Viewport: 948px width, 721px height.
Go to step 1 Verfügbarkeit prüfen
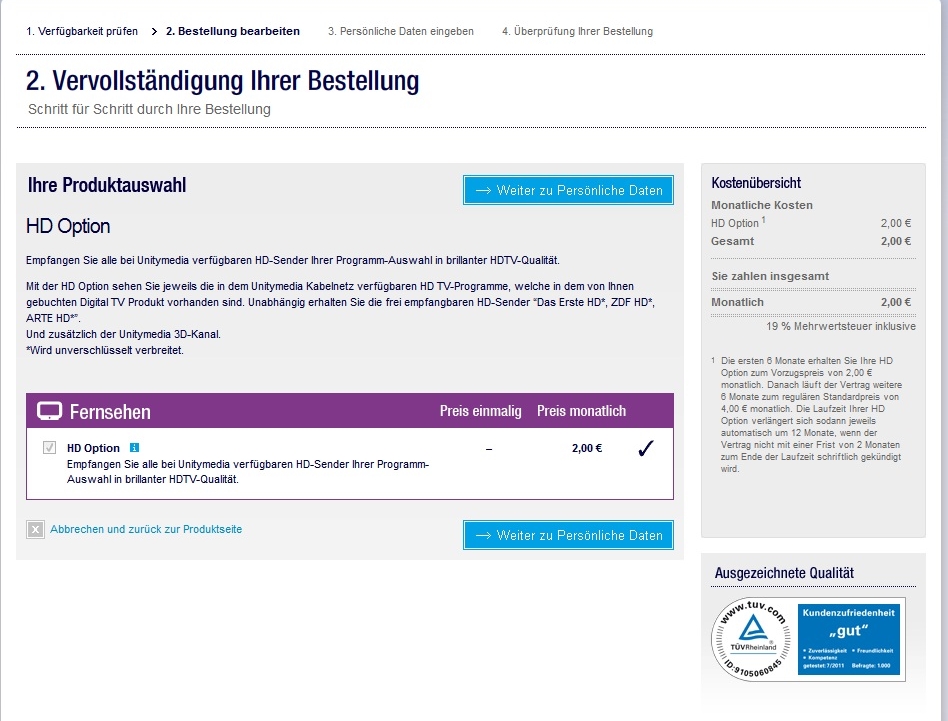(x=82, y=32)
